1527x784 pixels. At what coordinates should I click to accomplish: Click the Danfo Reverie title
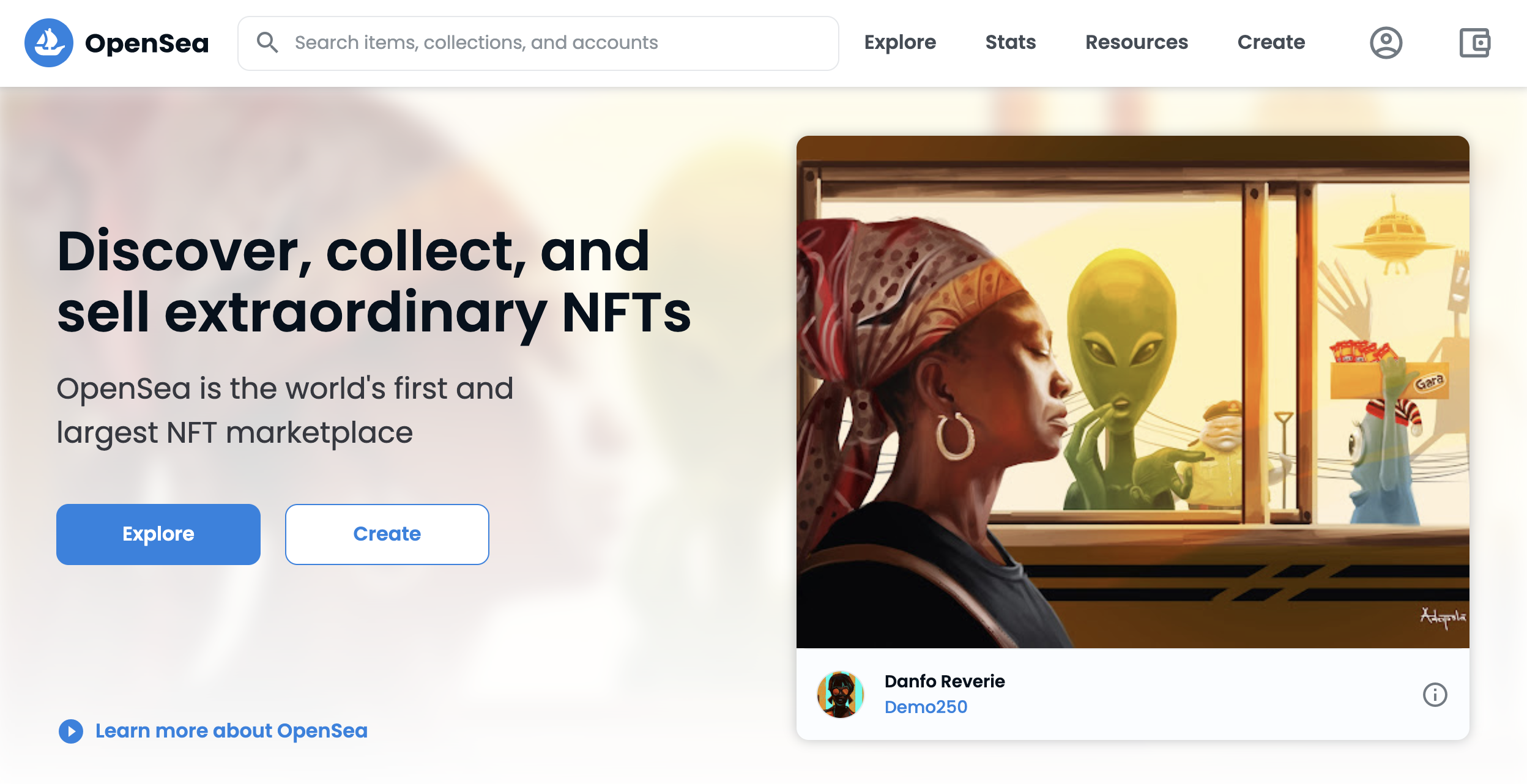click(945, 681)
